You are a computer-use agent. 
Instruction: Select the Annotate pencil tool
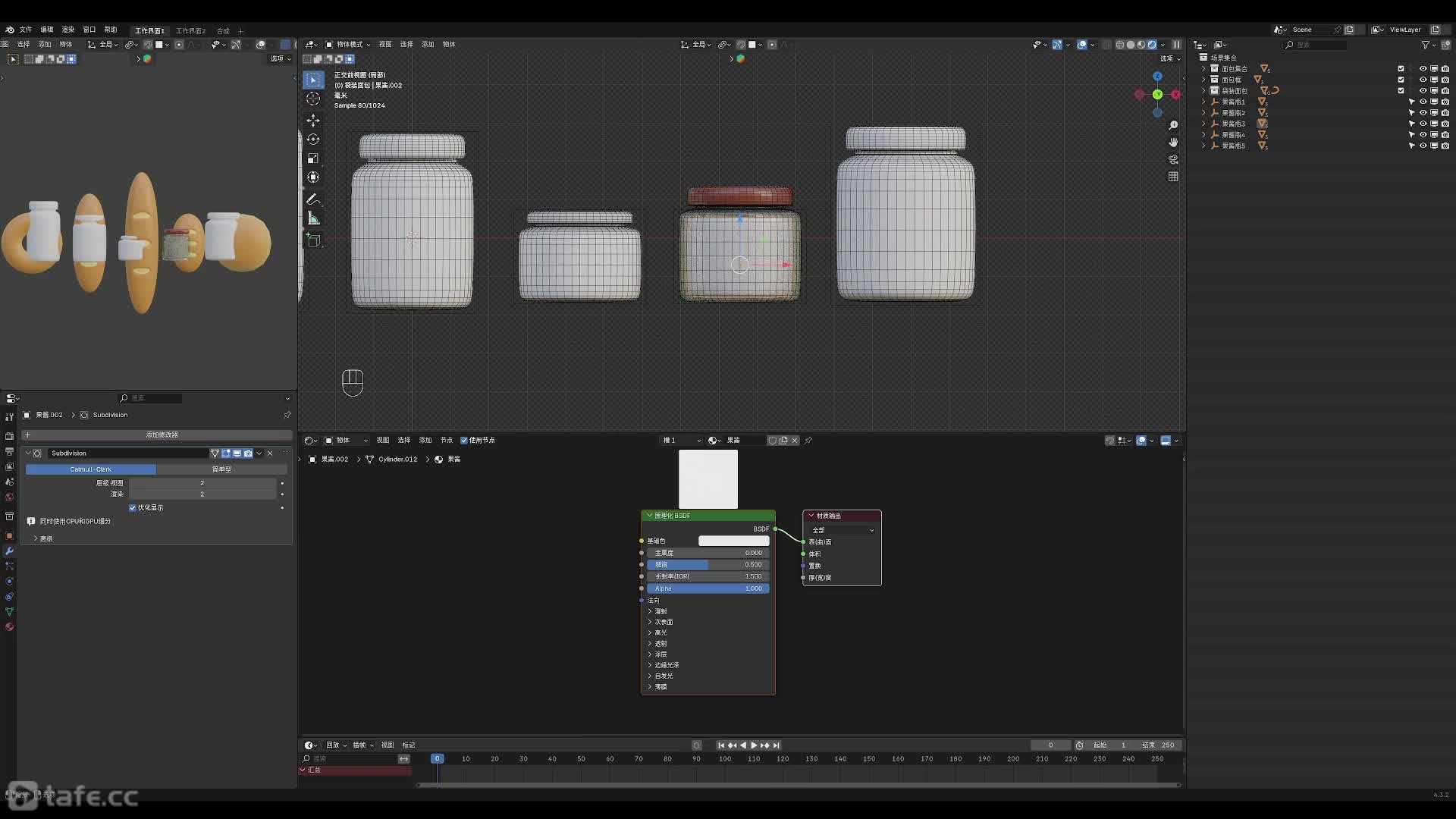(312, 199)
